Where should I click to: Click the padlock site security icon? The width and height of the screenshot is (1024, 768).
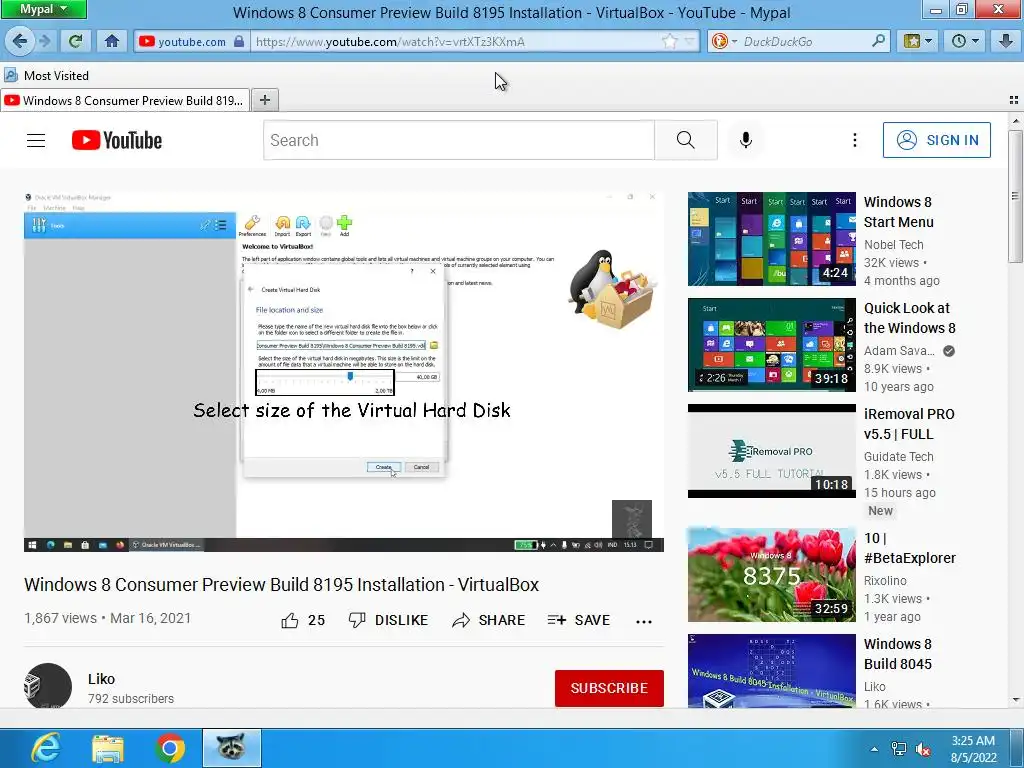[x=239, y=41]
